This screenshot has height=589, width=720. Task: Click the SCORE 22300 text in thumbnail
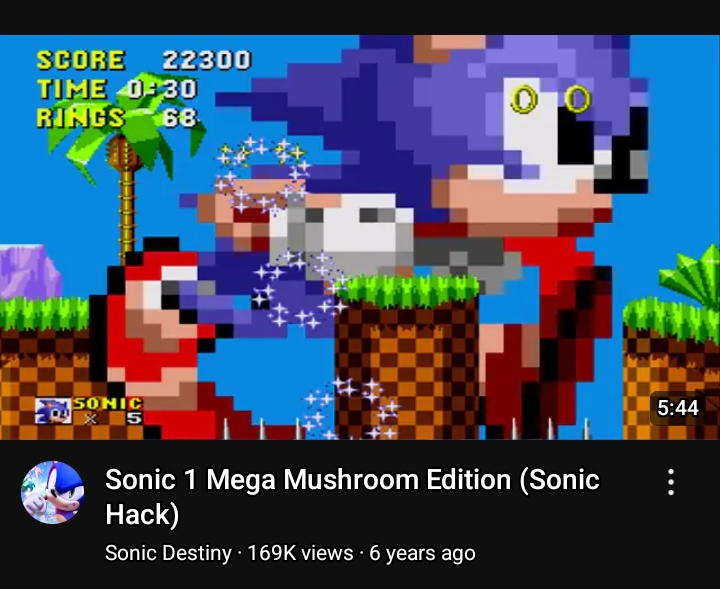(x=144, y=60)
